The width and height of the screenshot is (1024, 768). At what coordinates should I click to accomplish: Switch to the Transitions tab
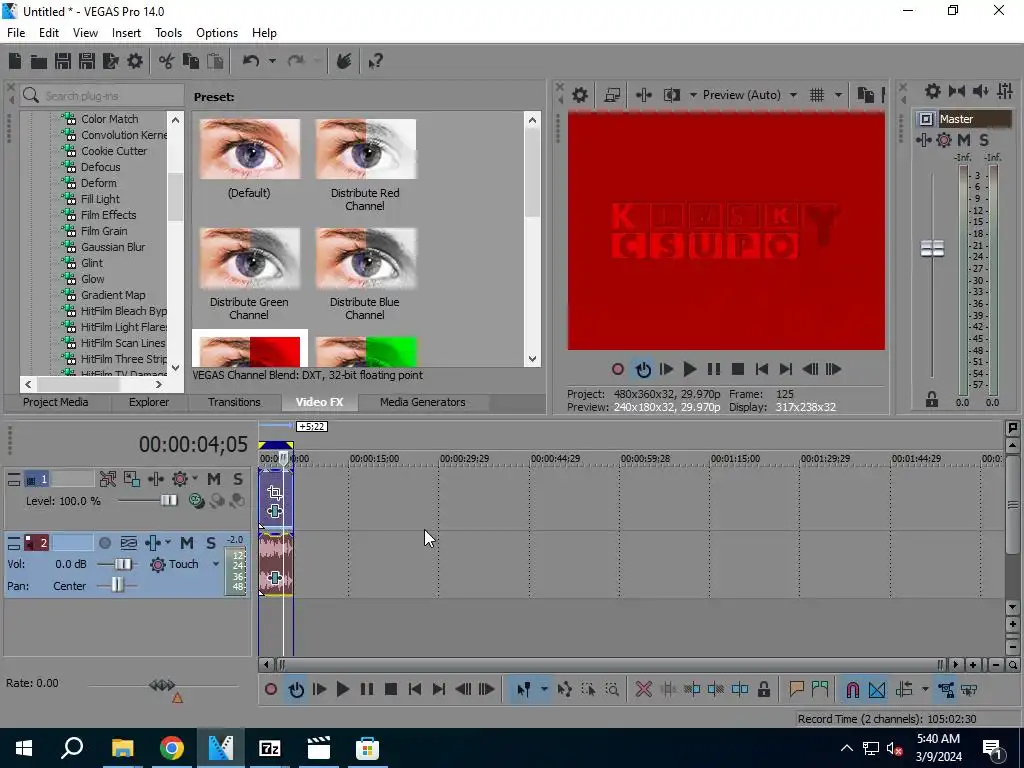coord(234,402)
